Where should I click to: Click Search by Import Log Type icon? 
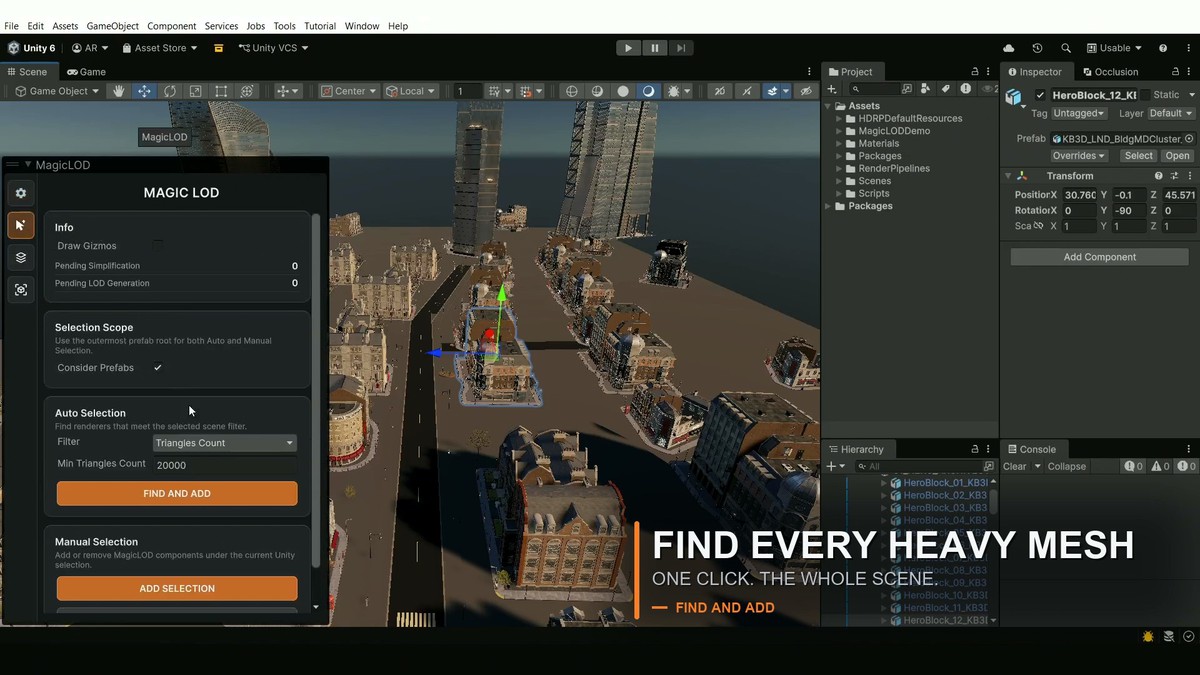pos(965,89)
